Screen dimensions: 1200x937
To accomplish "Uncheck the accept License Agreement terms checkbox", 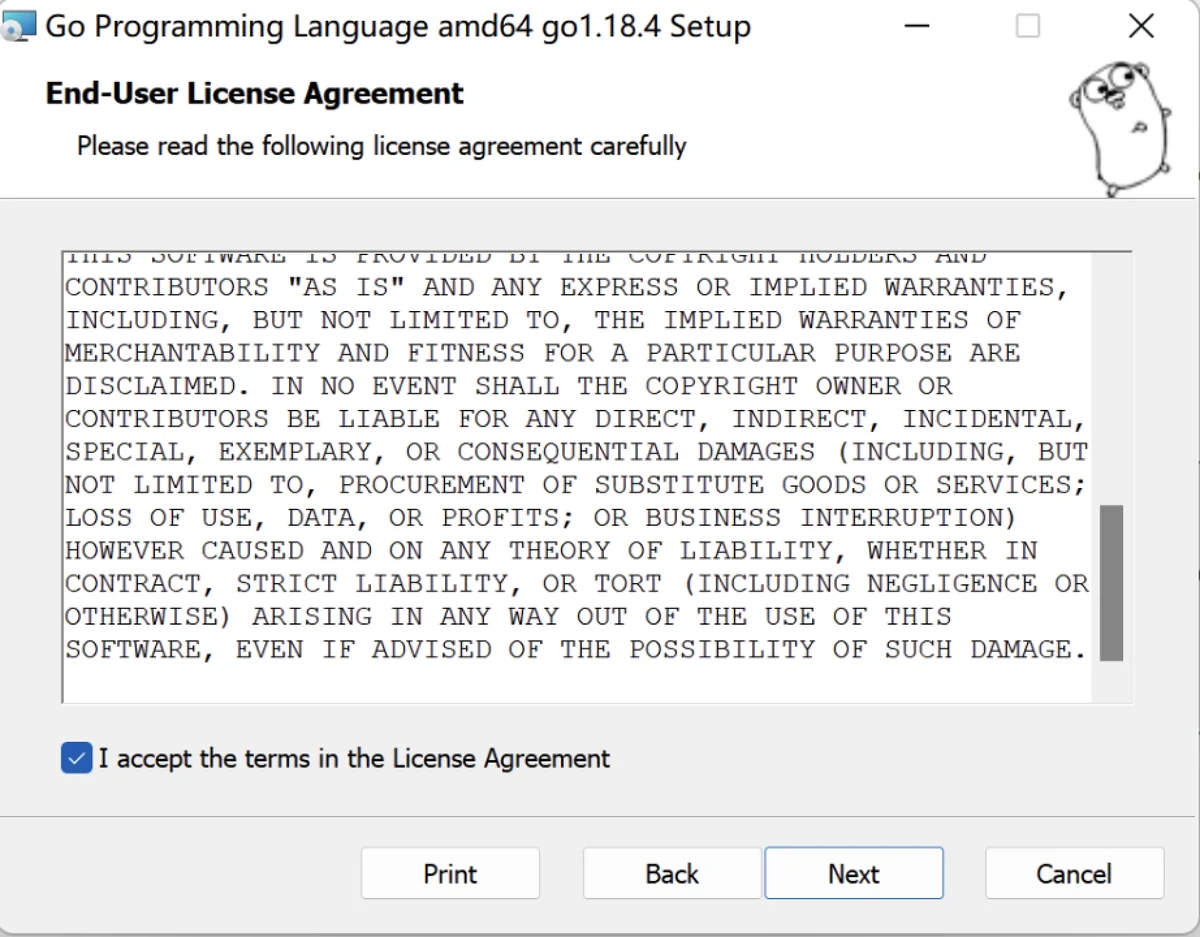I will coord(76,759).
